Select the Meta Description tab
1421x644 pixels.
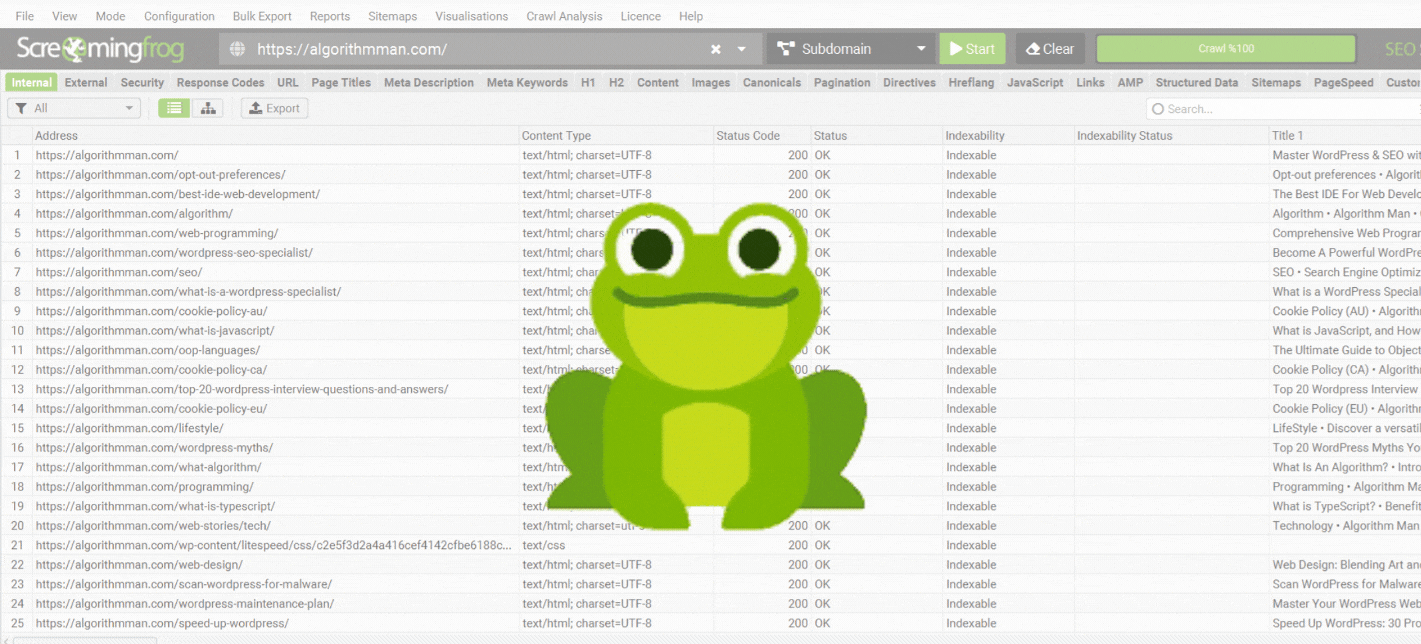(x=429, y=83)
